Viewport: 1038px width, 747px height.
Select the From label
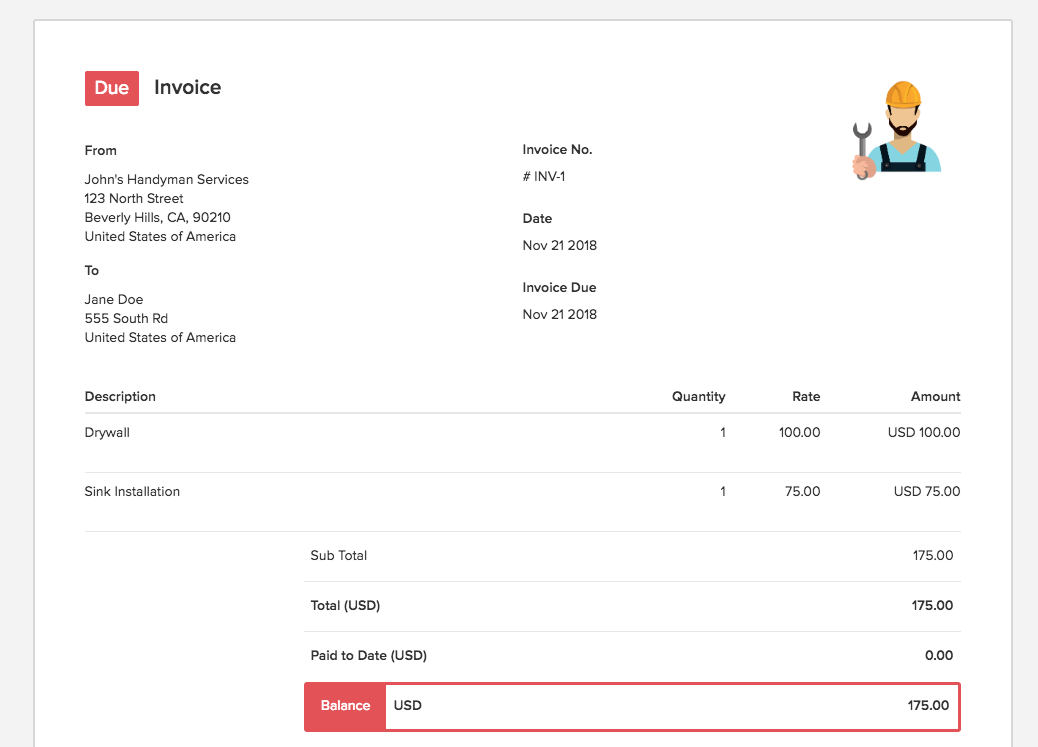(x=101, y=150)
